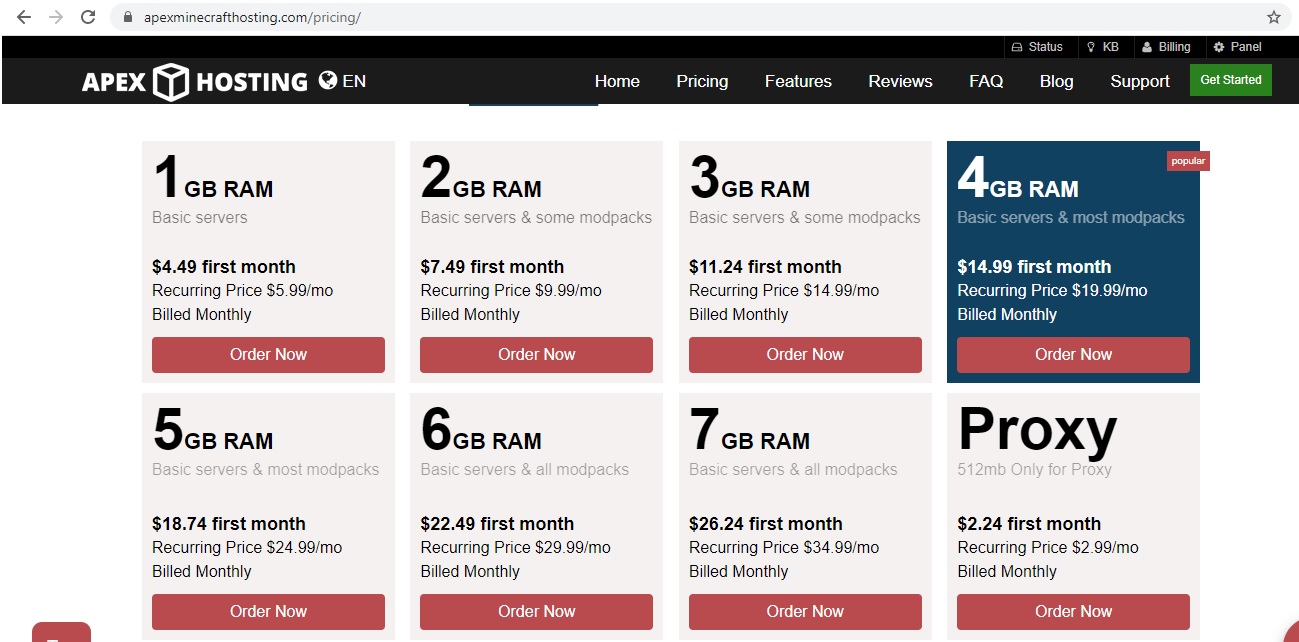Click the '$7.49 first month' price
This screenshot has width=1299, height=642.
(492, 267)
